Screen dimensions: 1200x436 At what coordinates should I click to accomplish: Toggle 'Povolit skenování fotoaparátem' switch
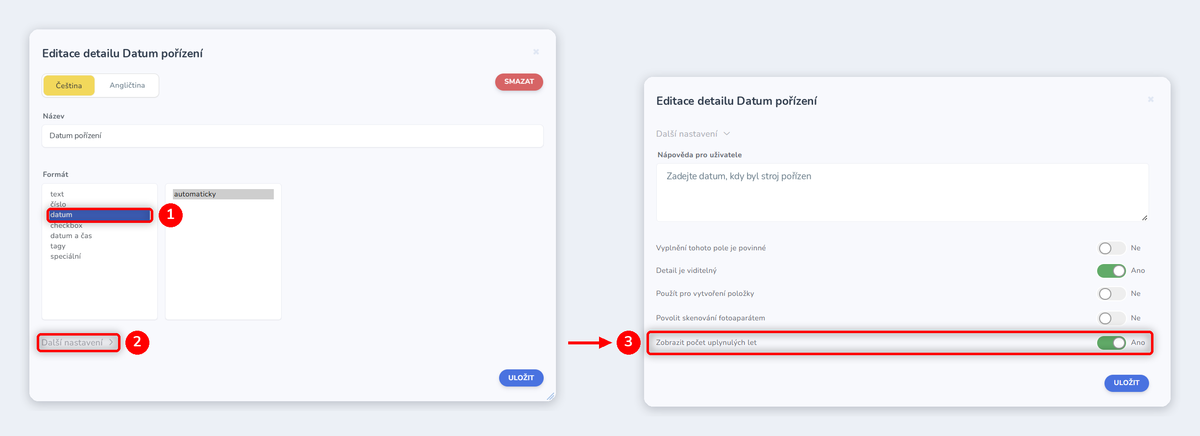(1111, 318)
